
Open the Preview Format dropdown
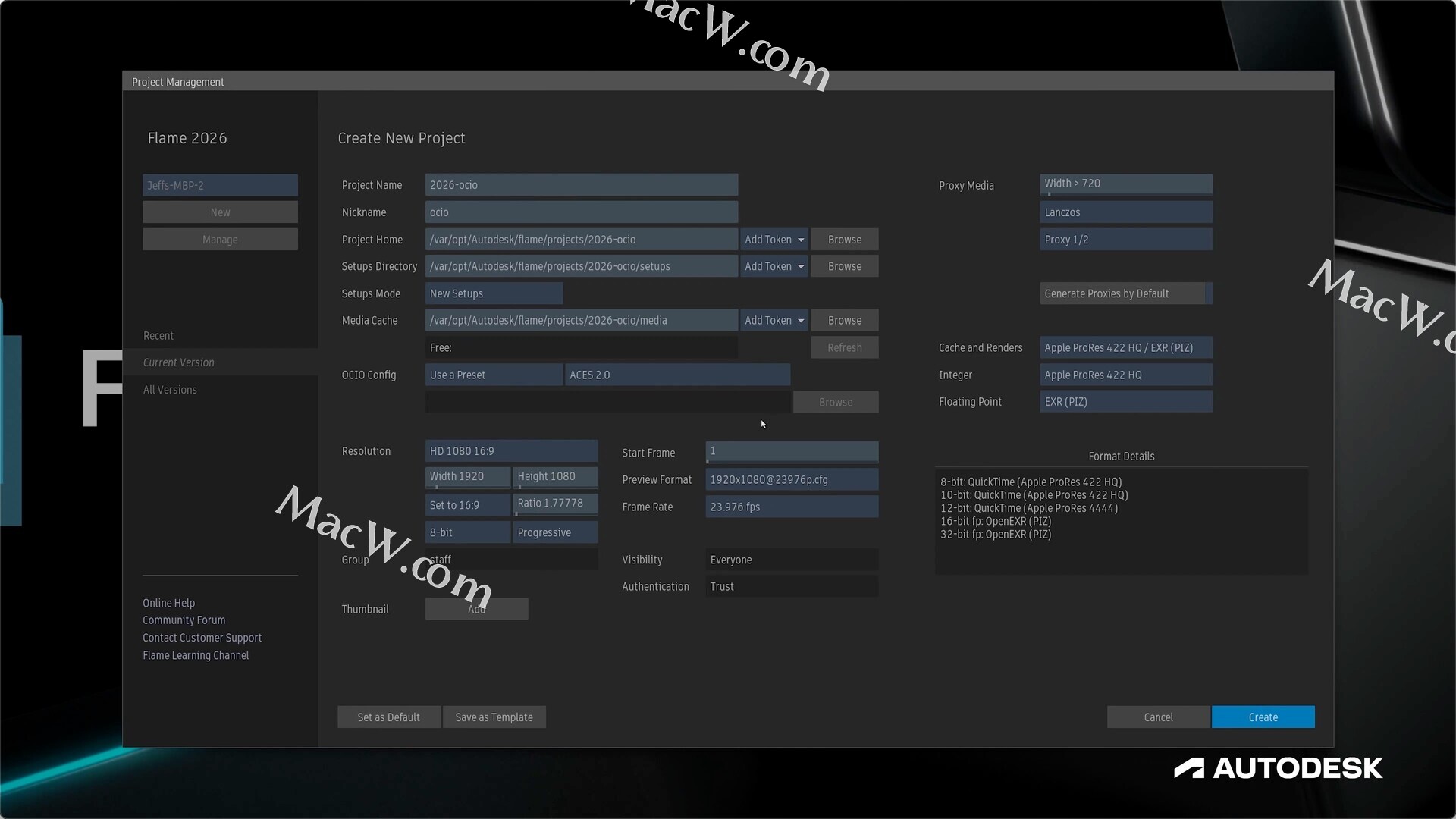tap(792, 479)
